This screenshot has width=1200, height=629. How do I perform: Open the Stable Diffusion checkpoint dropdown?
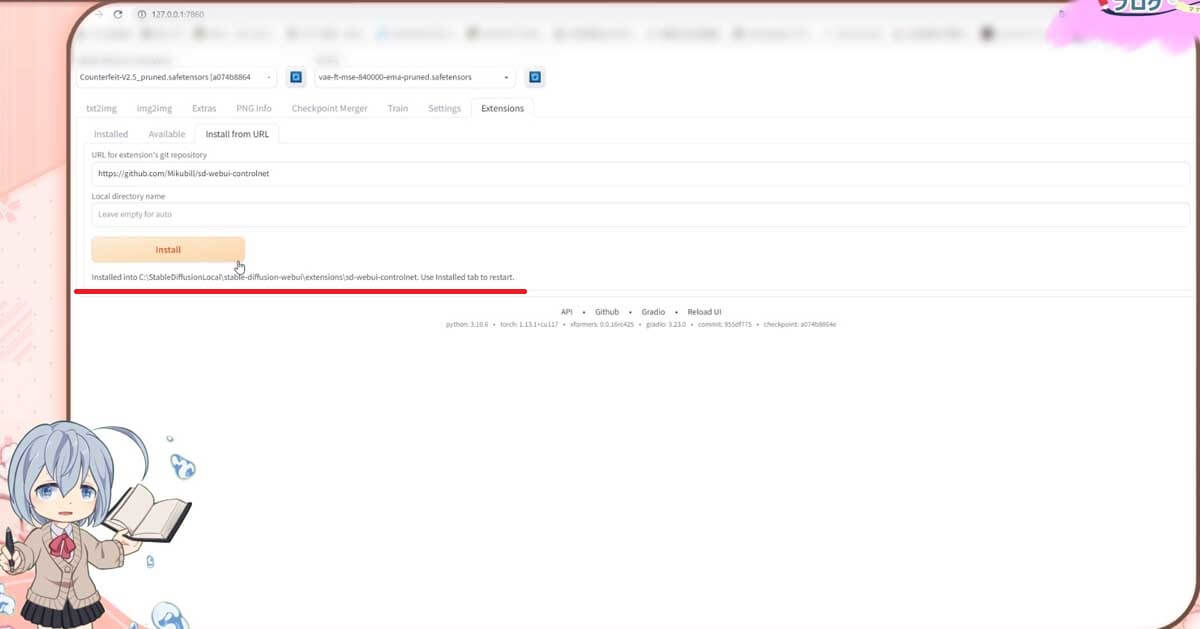pyautogui.click(x=175, y=77)
